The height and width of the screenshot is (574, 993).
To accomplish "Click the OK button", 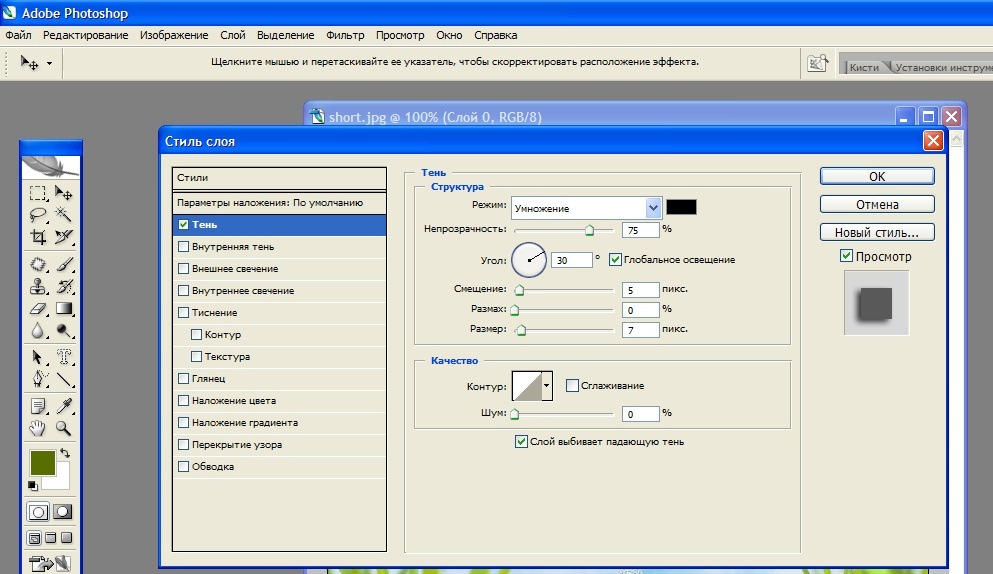I will coord(876,176).
